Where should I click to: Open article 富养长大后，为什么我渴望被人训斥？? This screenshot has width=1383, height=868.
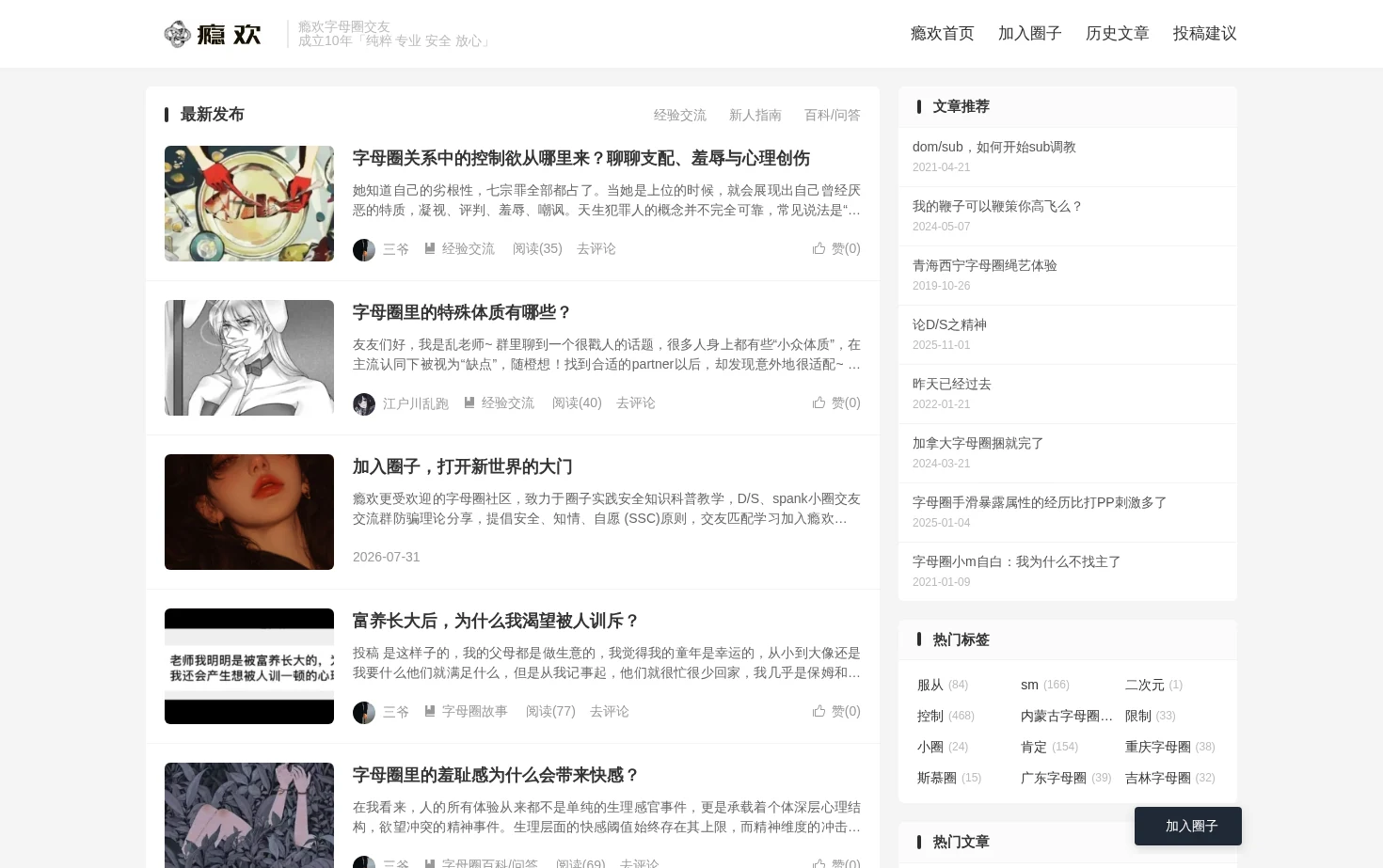[x=496, y=621]
